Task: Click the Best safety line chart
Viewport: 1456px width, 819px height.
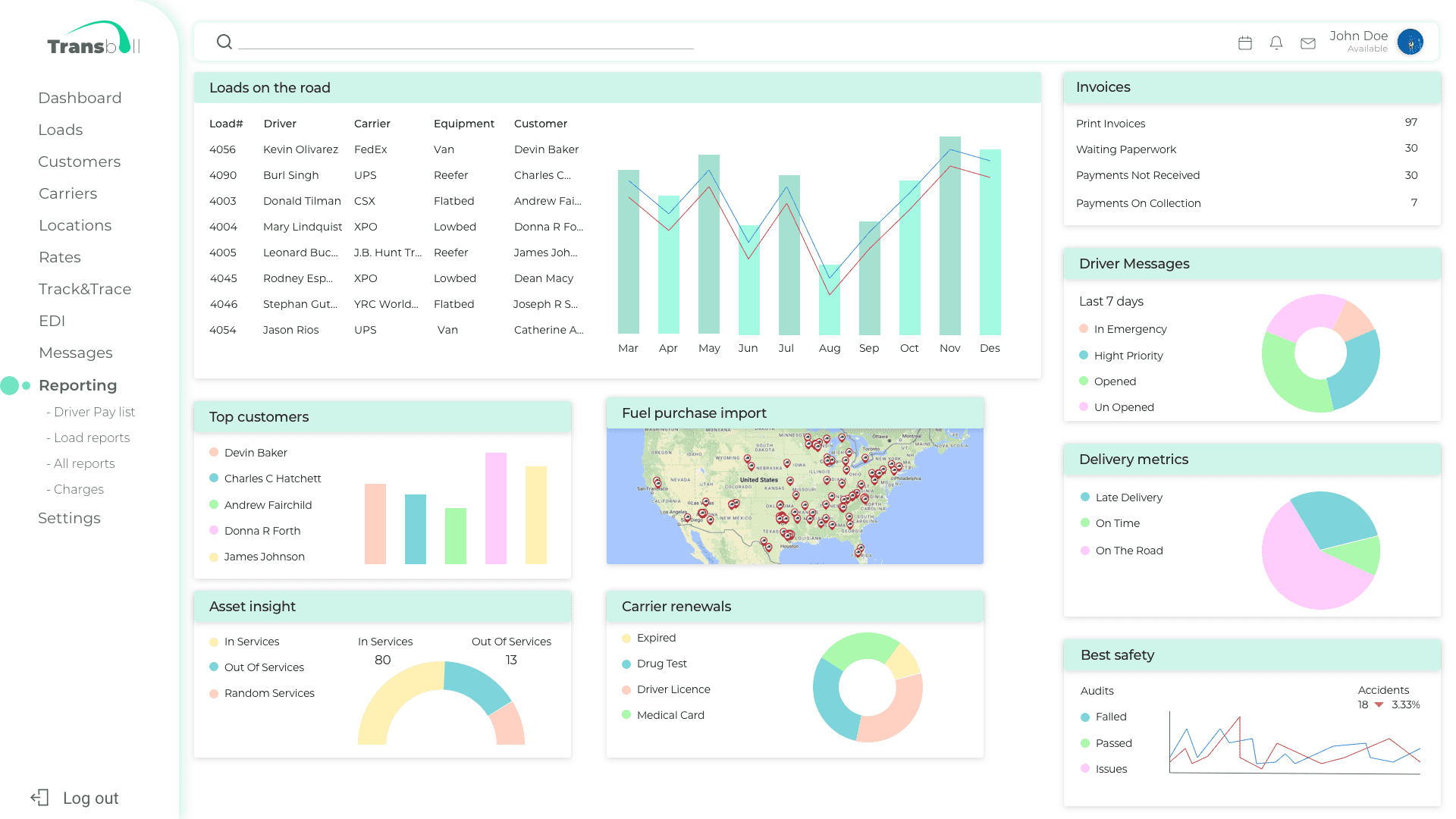Action: pyautogui.click(x=1294, y=743)
